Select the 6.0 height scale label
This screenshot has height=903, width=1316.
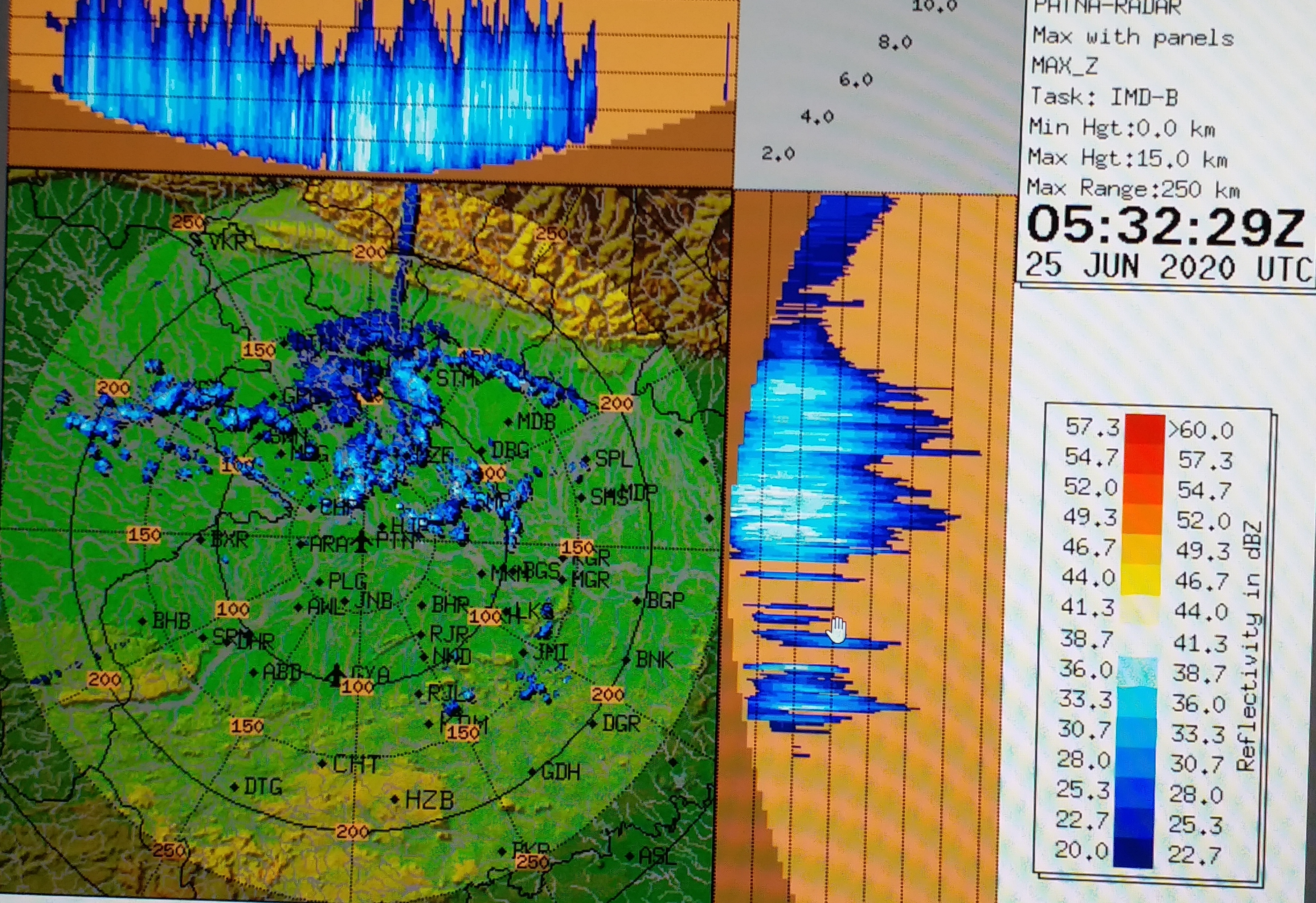856,80
